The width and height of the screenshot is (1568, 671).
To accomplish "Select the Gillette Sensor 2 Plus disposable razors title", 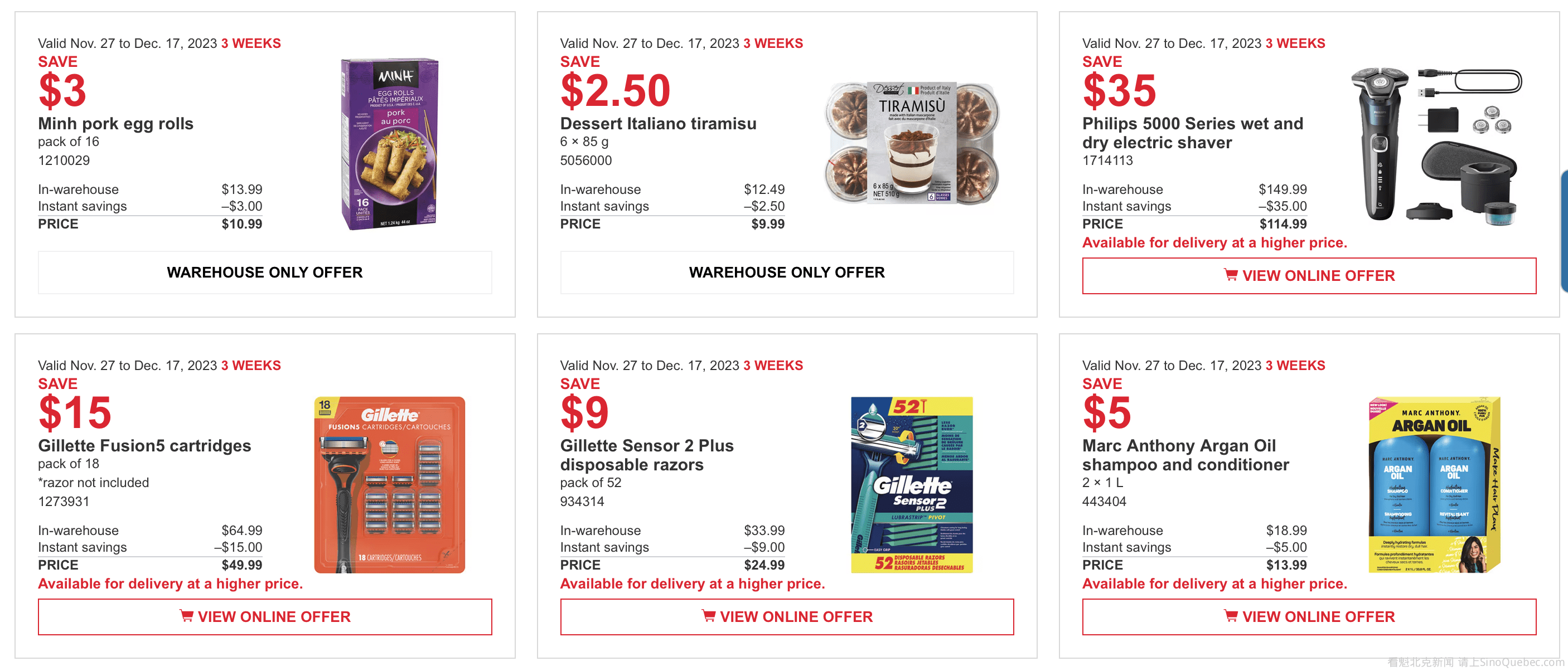I will click(646, 455).
